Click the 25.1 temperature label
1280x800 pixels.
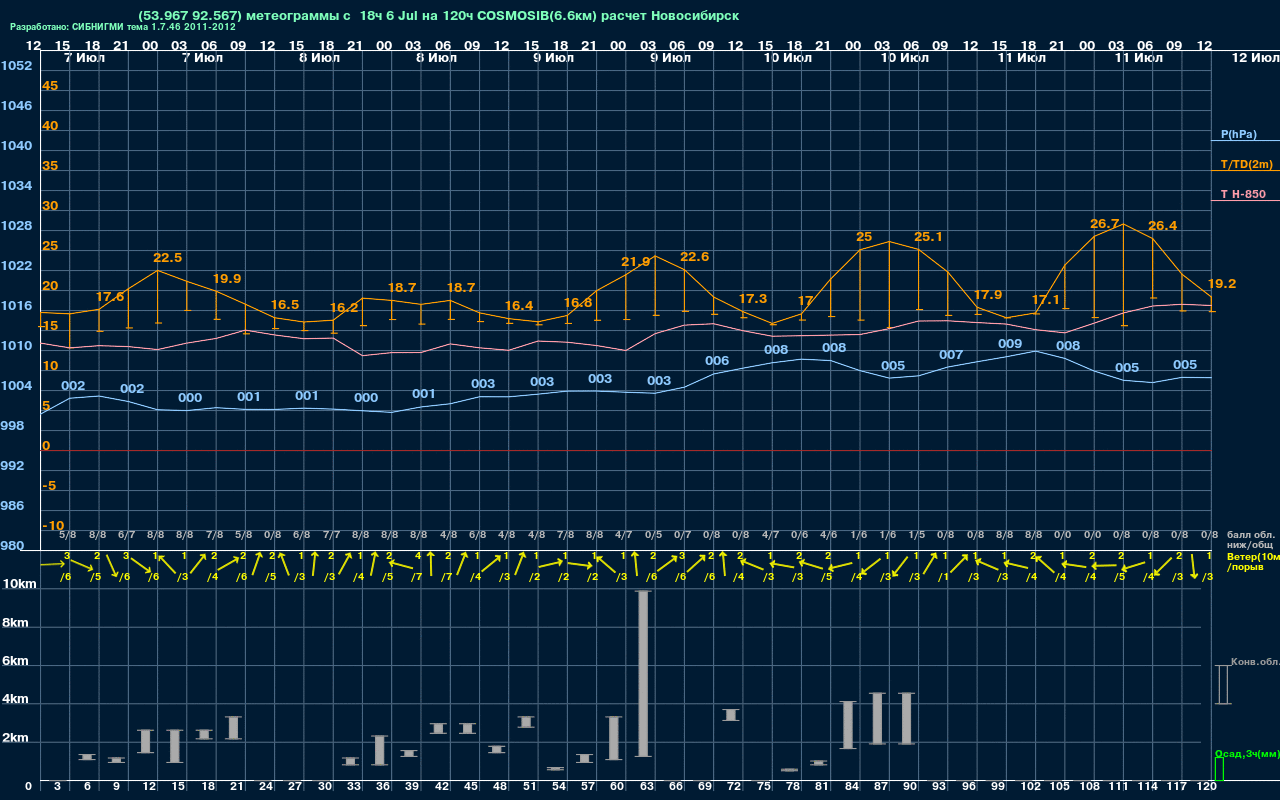(x=928, y=237)
